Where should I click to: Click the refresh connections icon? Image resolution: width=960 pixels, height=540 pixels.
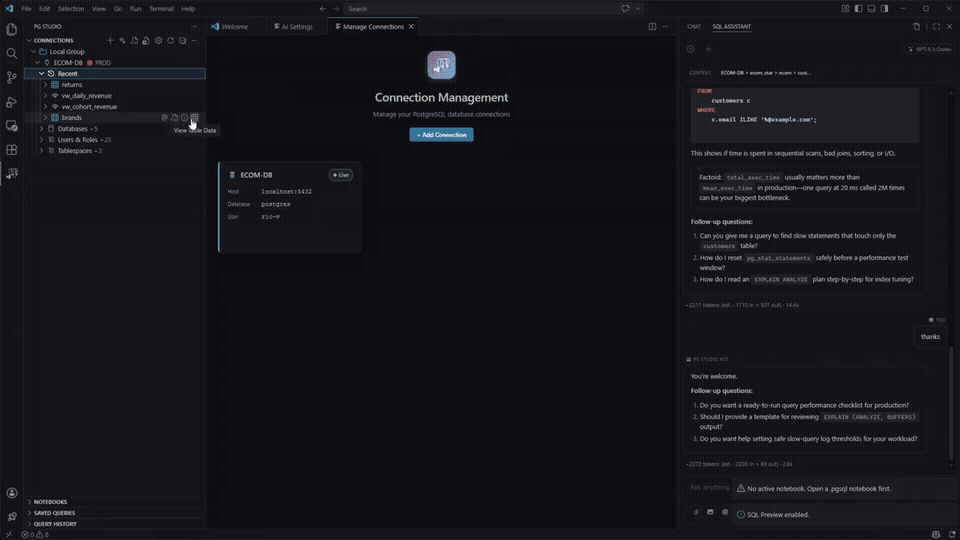(170, 40)
